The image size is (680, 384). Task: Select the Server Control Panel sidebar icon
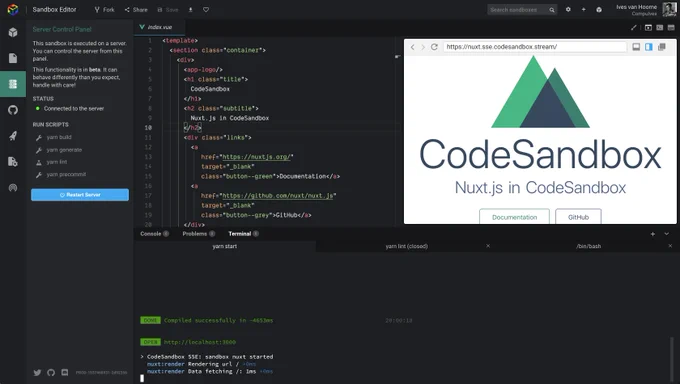pos(13,84)
